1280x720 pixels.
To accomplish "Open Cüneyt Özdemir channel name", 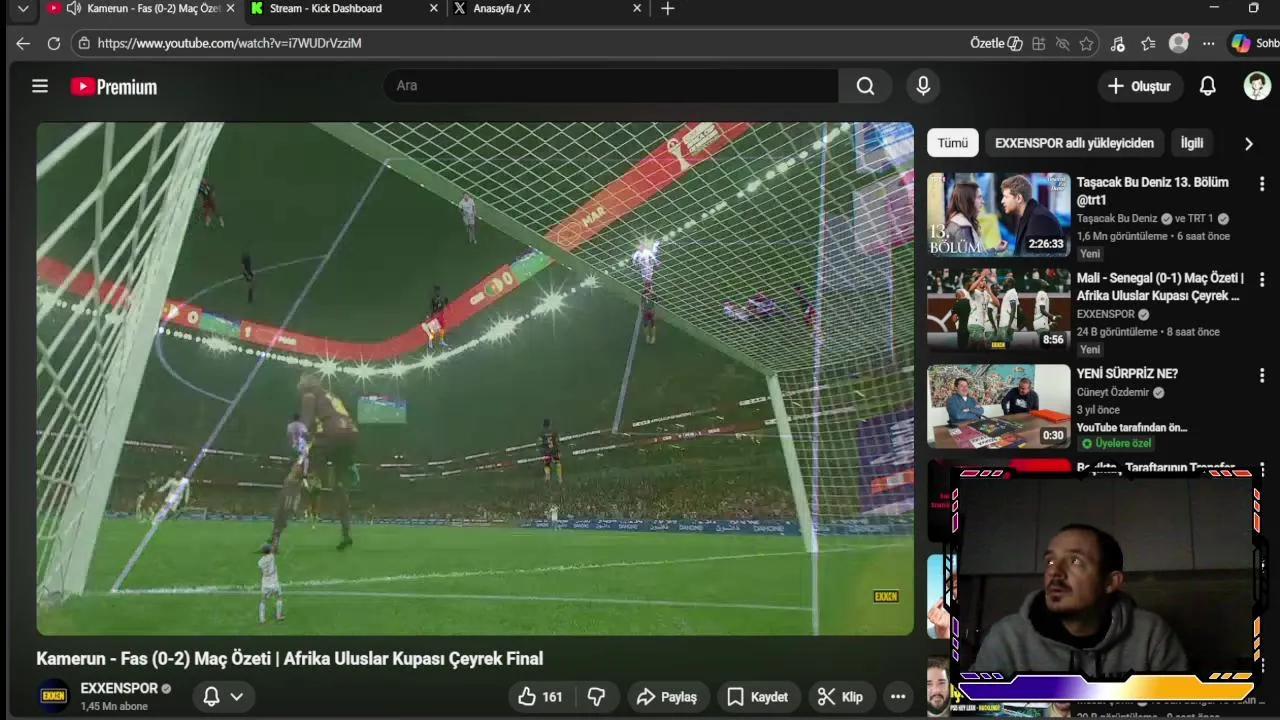I will pyautogui.click(x=1113, y=393).
